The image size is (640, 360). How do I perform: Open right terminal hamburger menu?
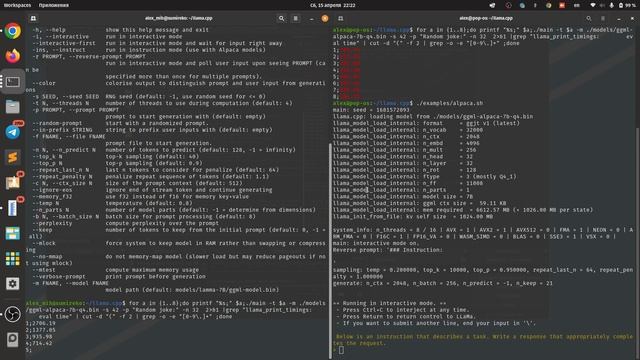click(603, 18)
